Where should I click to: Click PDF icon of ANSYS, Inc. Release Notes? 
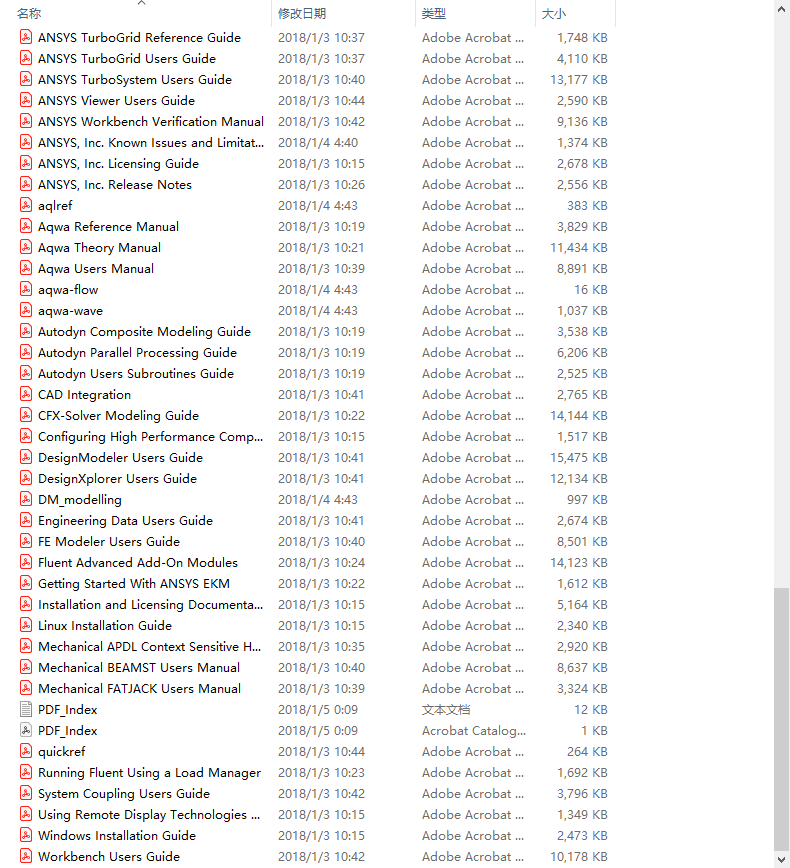(26, 184)
